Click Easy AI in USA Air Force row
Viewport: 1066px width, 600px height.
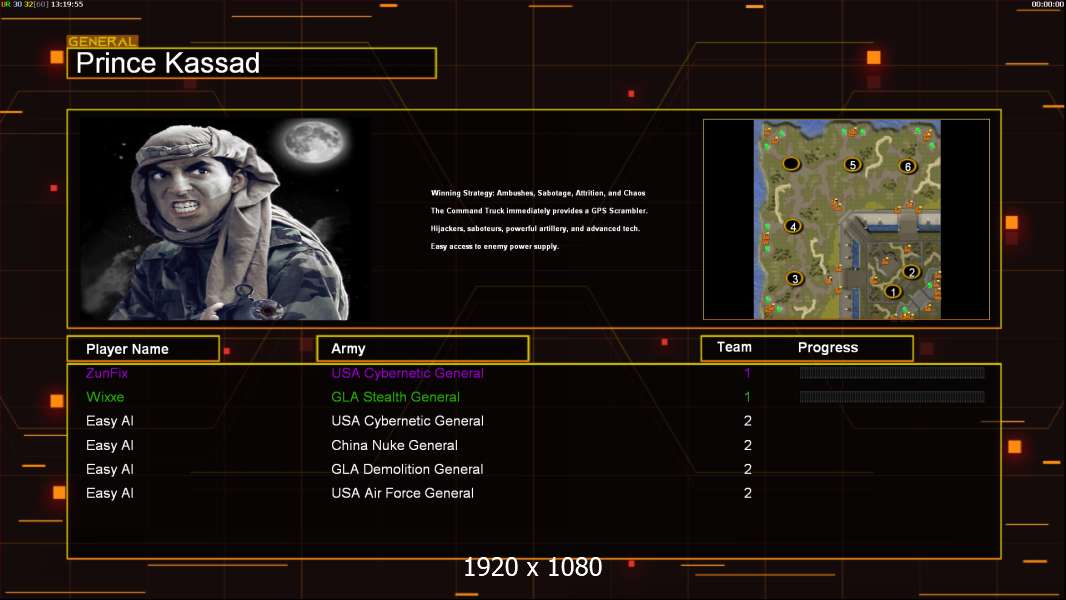(x=109, y=493)
